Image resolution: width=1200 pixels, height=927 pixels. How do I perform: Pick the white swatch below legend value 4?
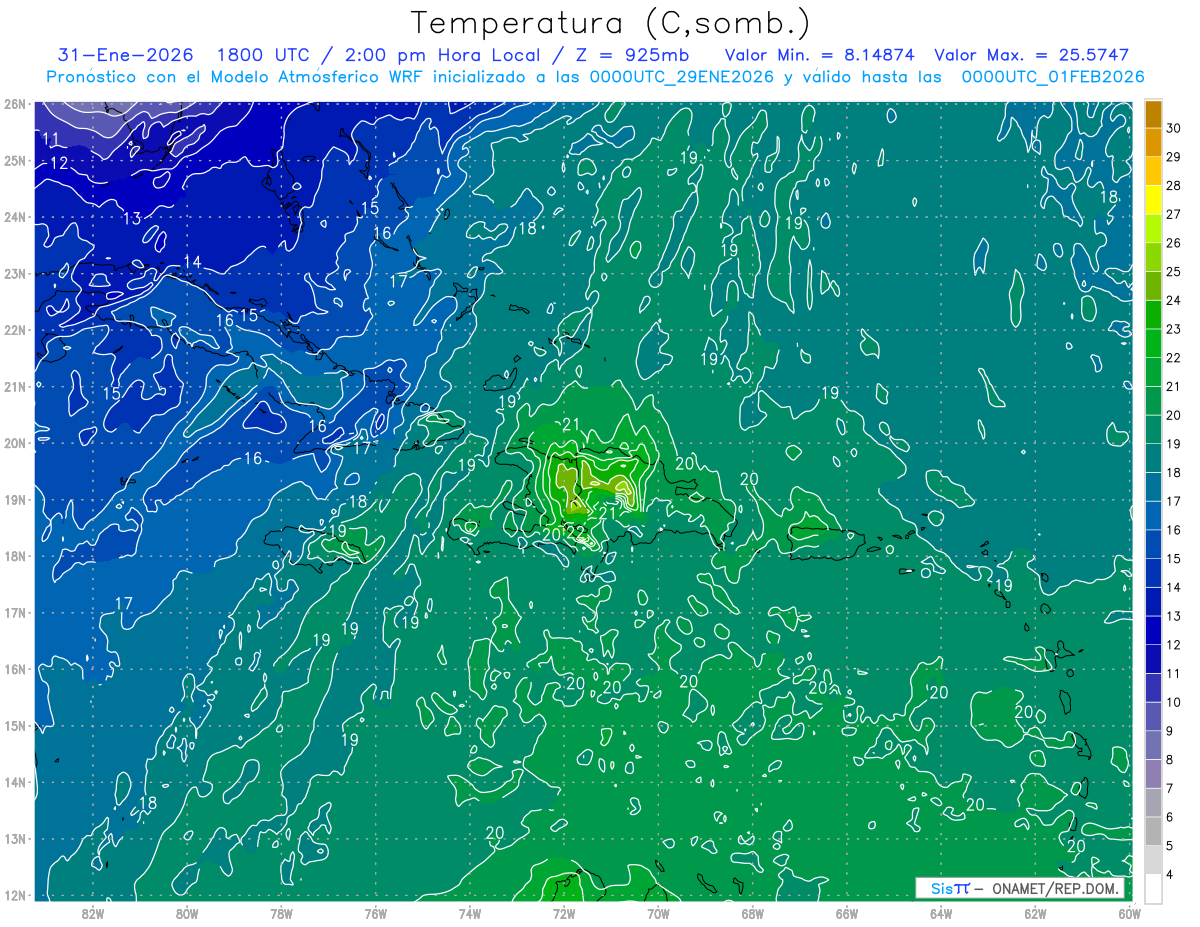1153,888
